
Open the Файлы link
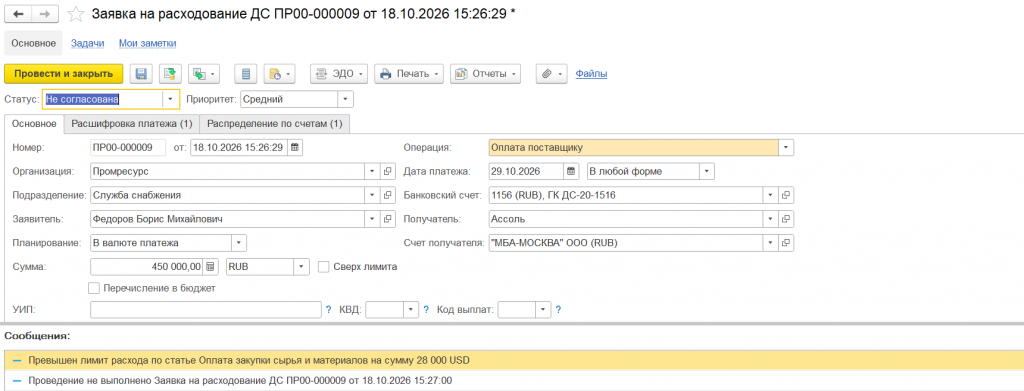tap(591, 74)
